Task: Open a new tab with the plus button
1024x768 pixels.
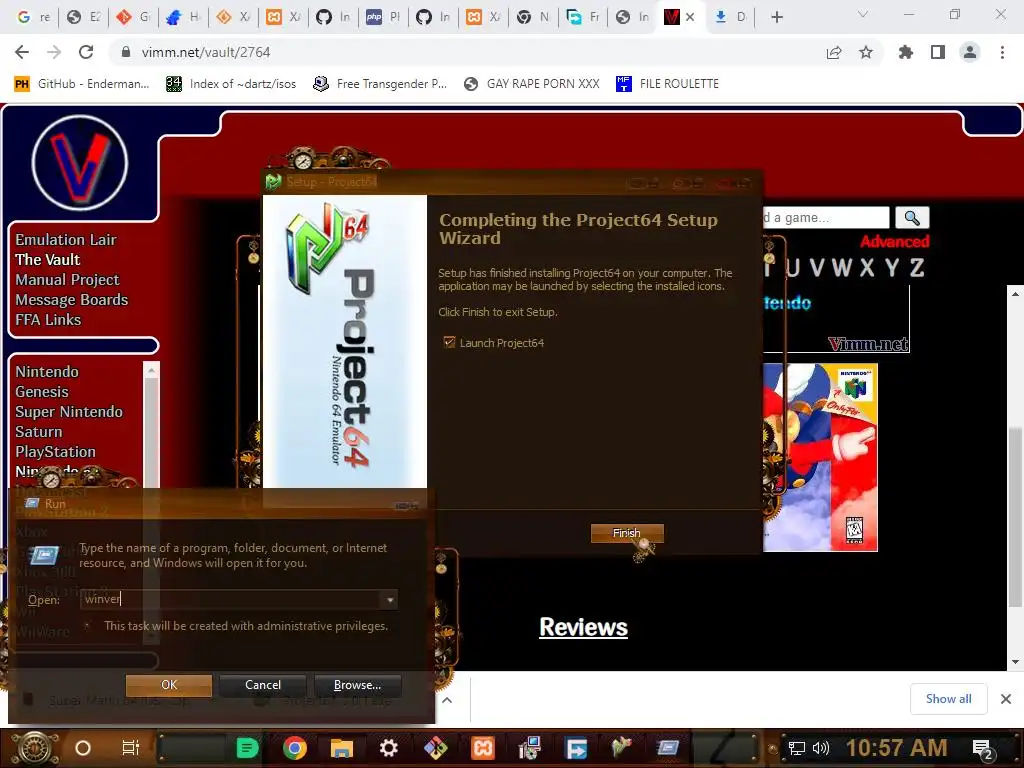Action: pos(776,17)
